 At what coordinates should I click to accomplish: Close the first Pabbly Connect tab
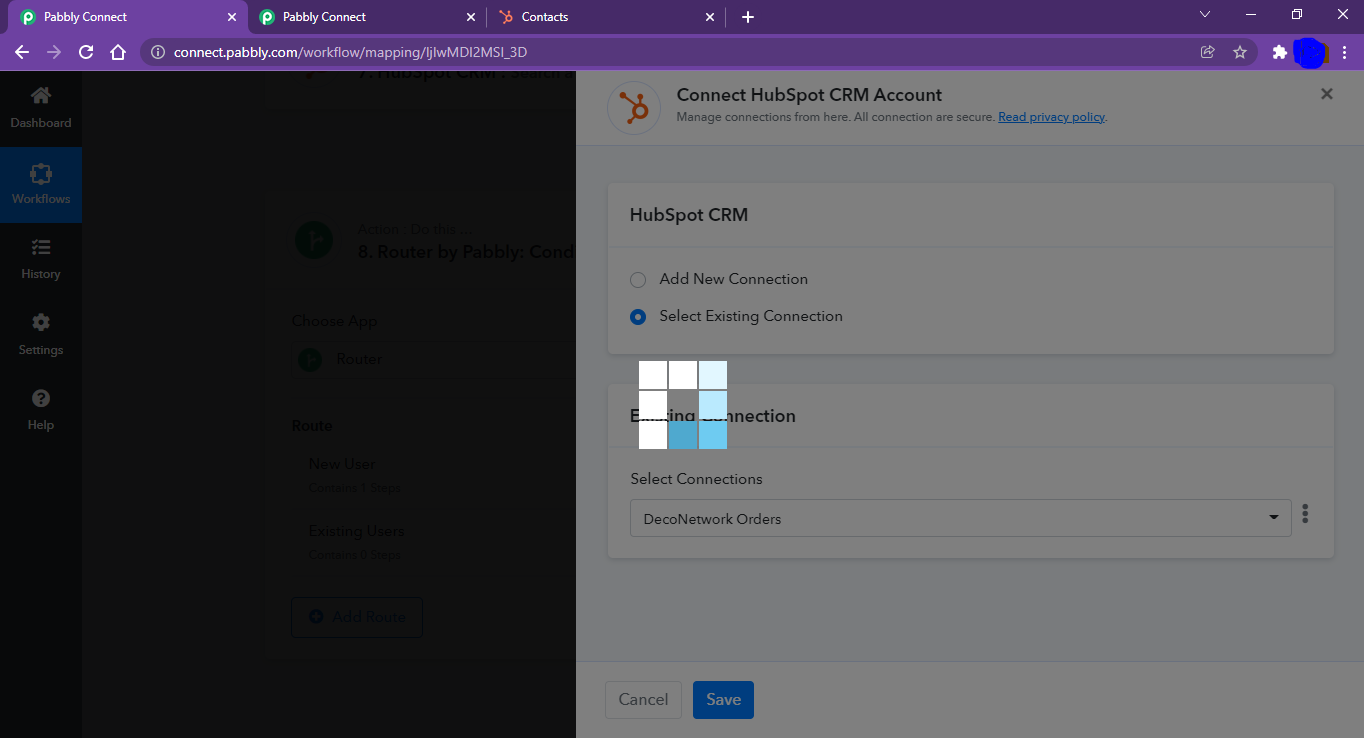point(232,17)
